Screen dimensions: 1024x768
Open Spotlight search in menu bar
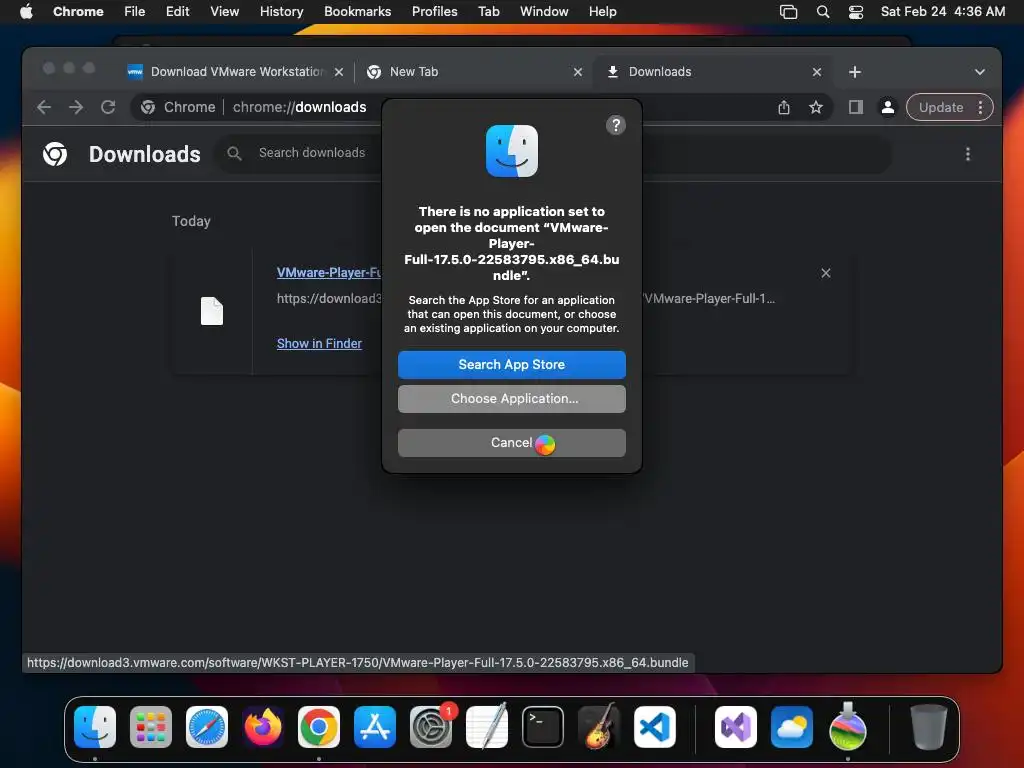tap(823, 12)
